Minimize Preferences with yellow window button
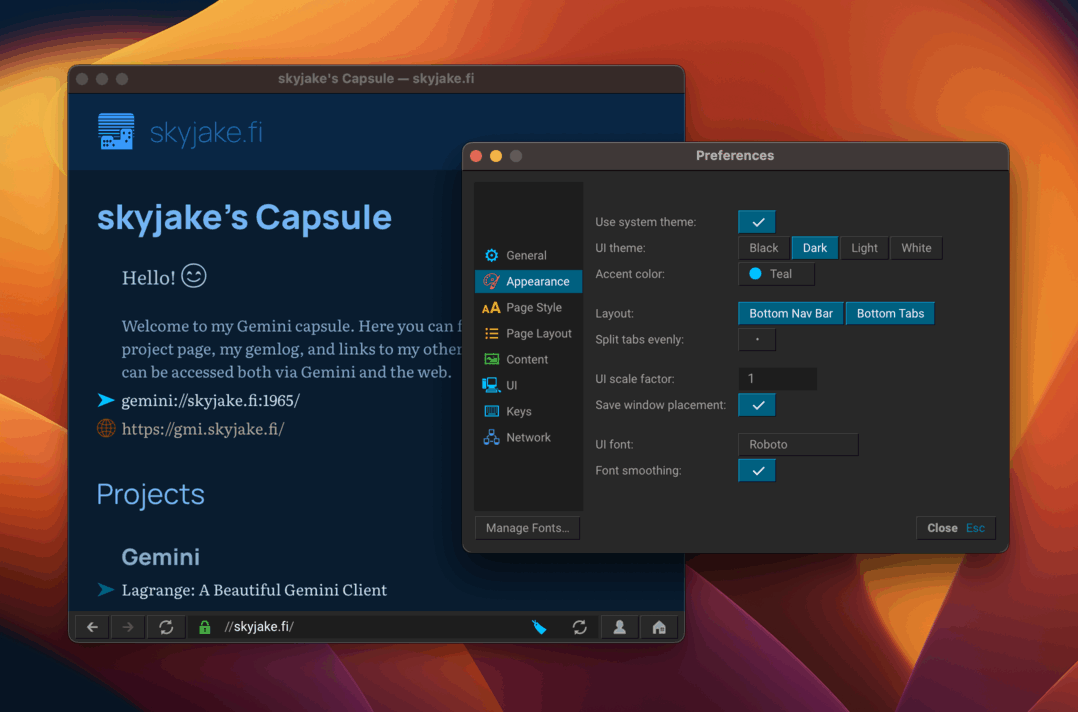Viewport: 1078px width, 712px height. pos(496,156)
